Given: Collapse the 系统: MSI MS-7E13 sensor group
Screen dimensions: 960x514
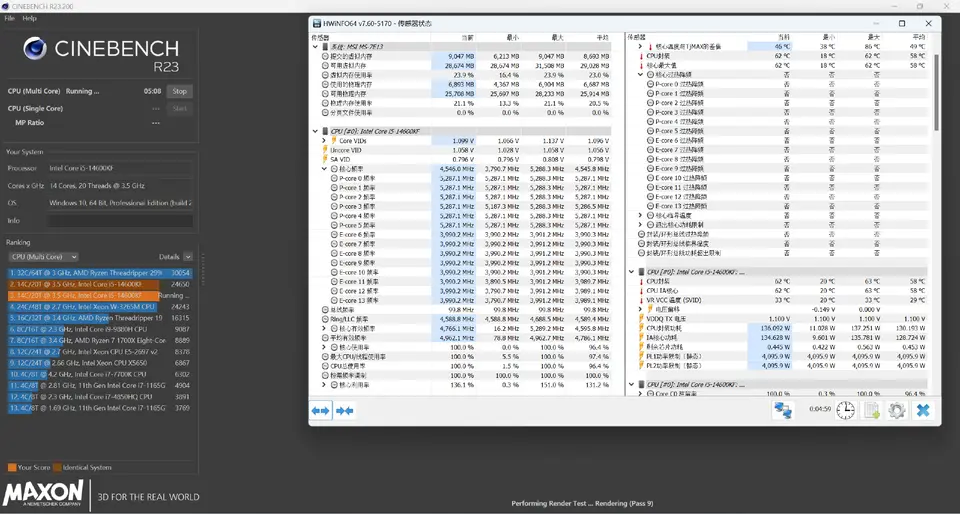Looking at the screenshot, I should coord(315,47).
